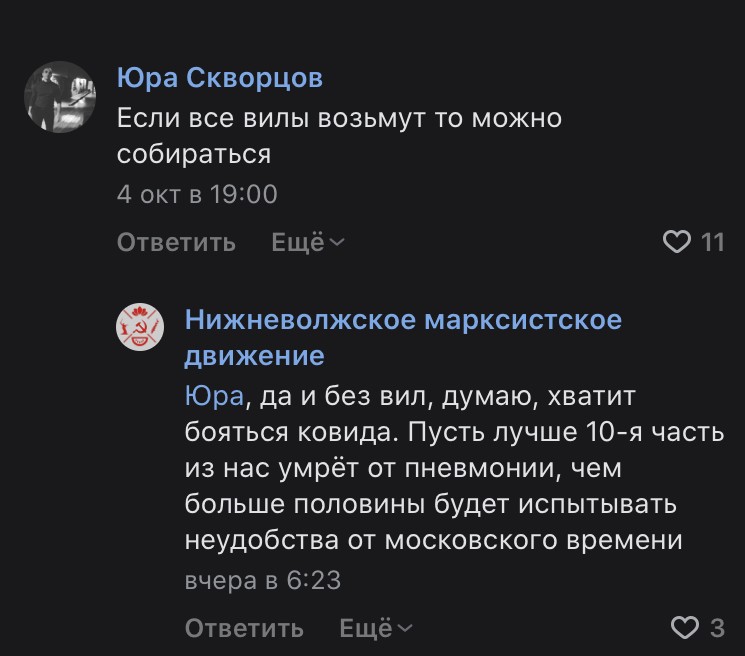Open Юра Скворцов's profile avatar
Image resolution: width=745 pixels, height=656 pixels.
click(x=59, y=95)
